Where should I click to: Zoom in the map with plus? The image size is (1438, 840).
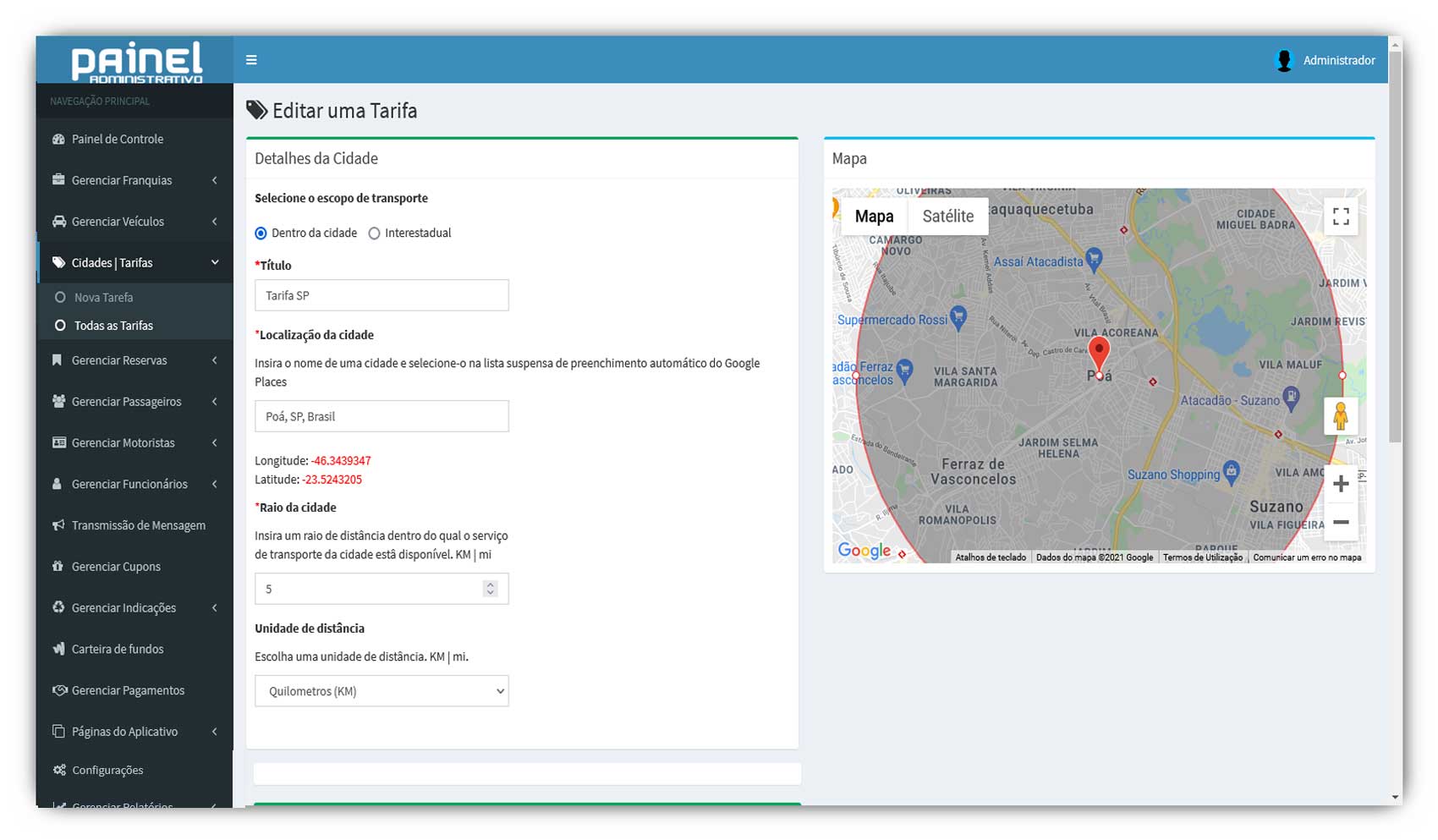1341,484
